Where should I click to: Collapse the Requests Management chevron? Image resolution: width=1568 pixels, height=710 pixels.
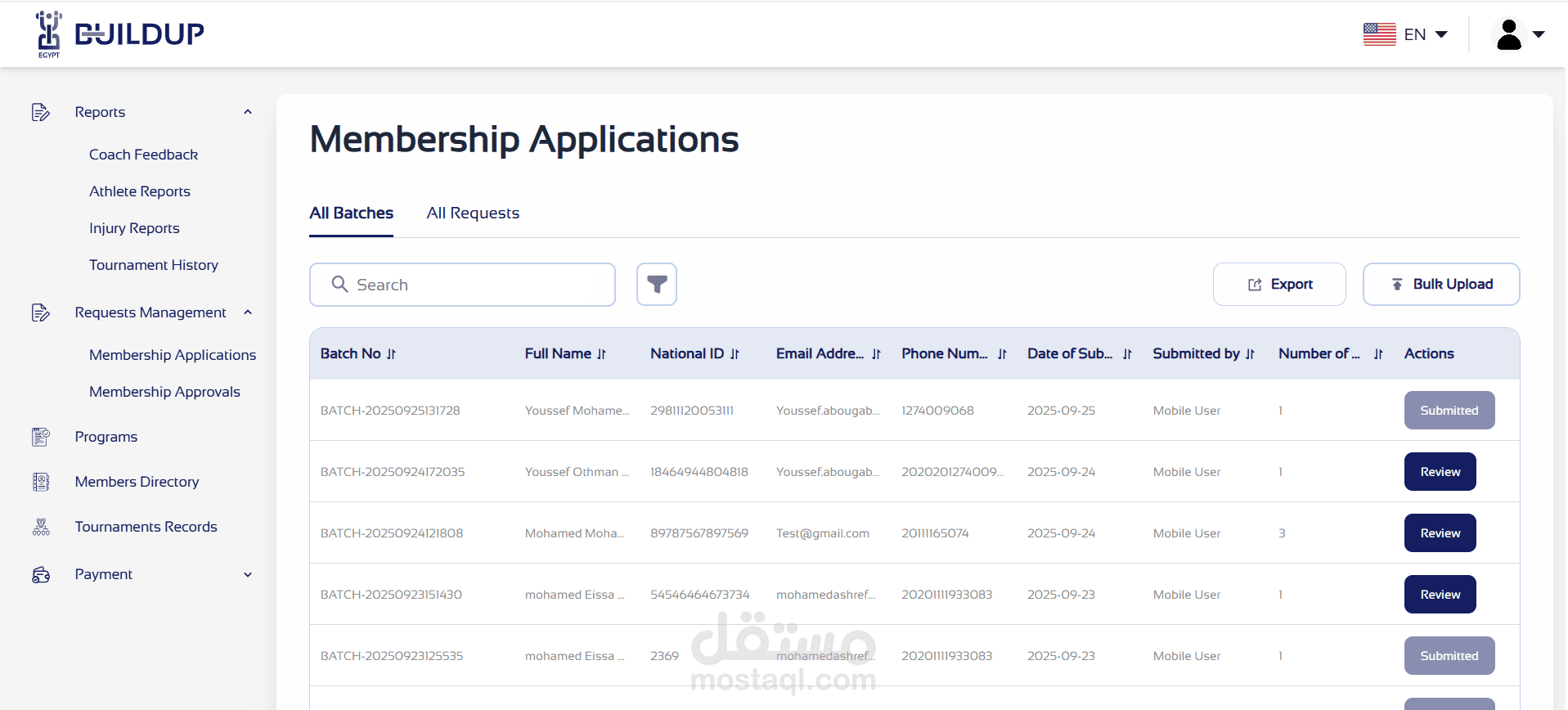[x=248, y=312]
